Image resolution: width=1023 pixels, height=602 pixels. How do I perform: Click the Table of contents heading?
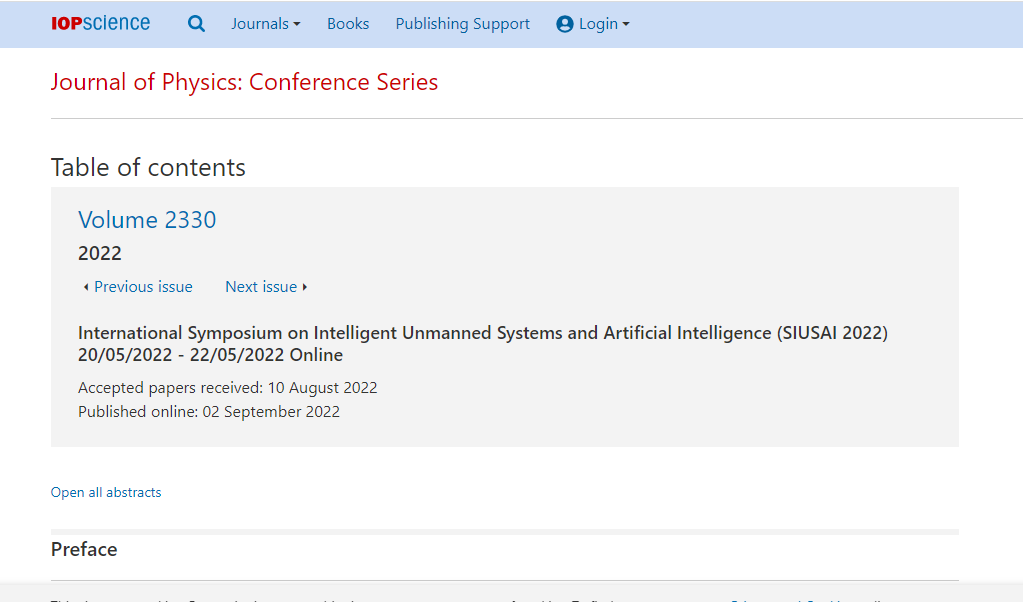148,168
